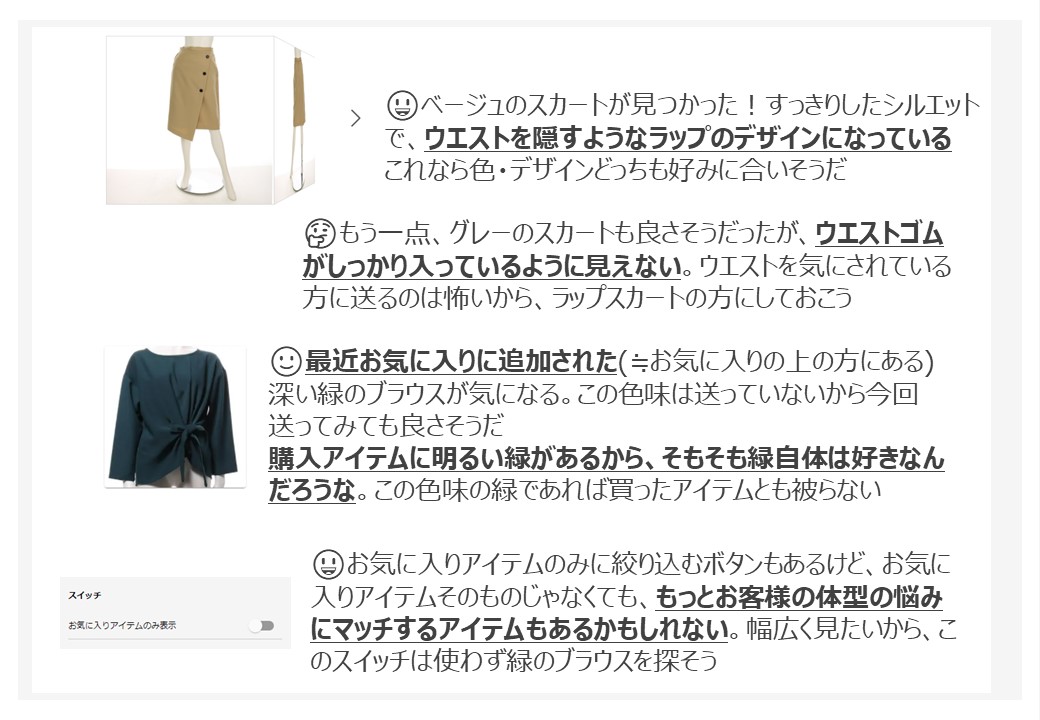Viewport: 1040px width, 720px height.
Task: Select the partially visible side-view skirt image
Action: (x=296, y=120)
